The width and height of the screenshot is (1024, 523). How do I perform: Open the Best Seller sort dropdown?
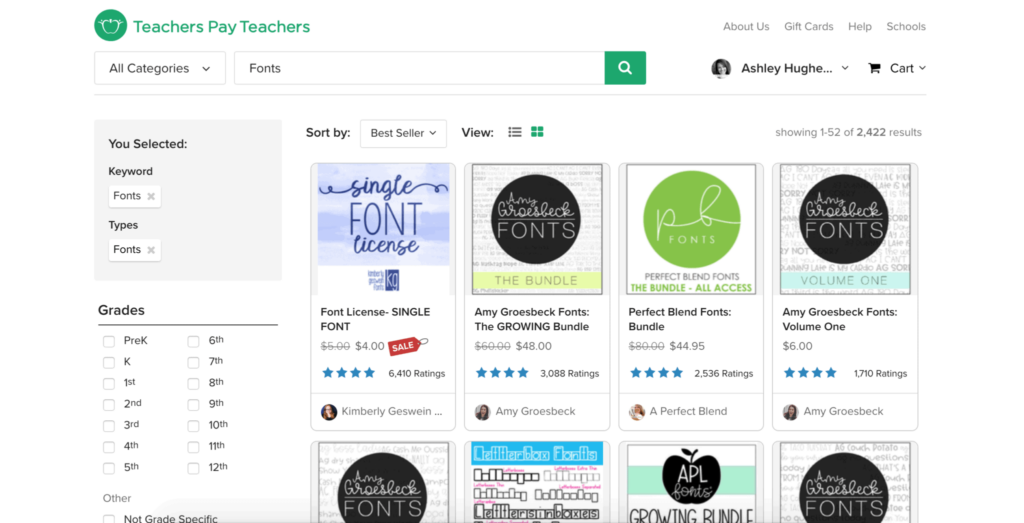click(403, 133)
